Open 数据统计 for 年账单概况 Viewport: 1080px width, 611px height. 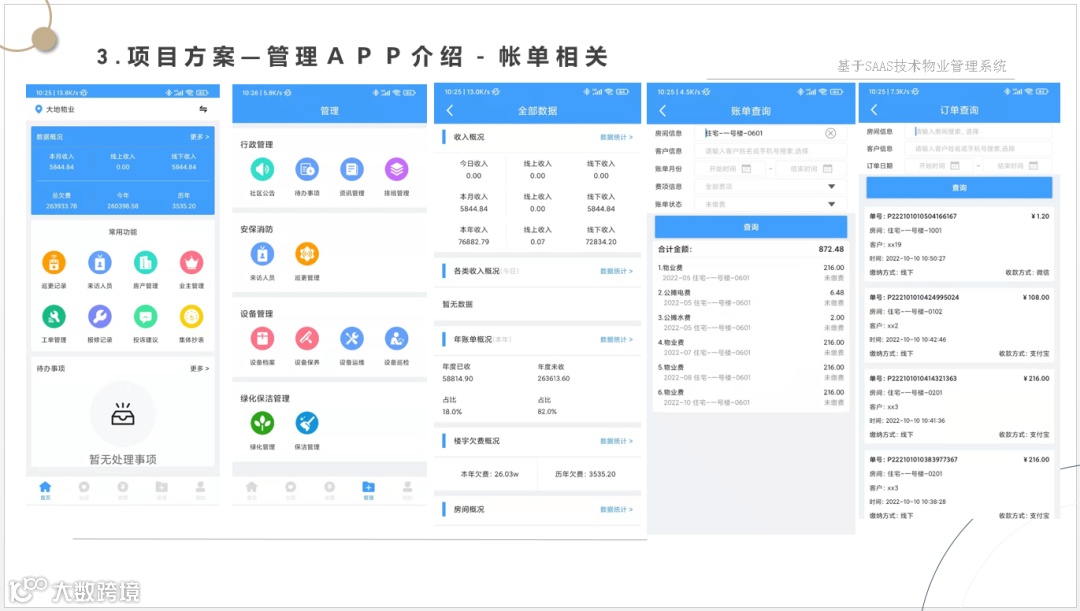coord(616,340)
